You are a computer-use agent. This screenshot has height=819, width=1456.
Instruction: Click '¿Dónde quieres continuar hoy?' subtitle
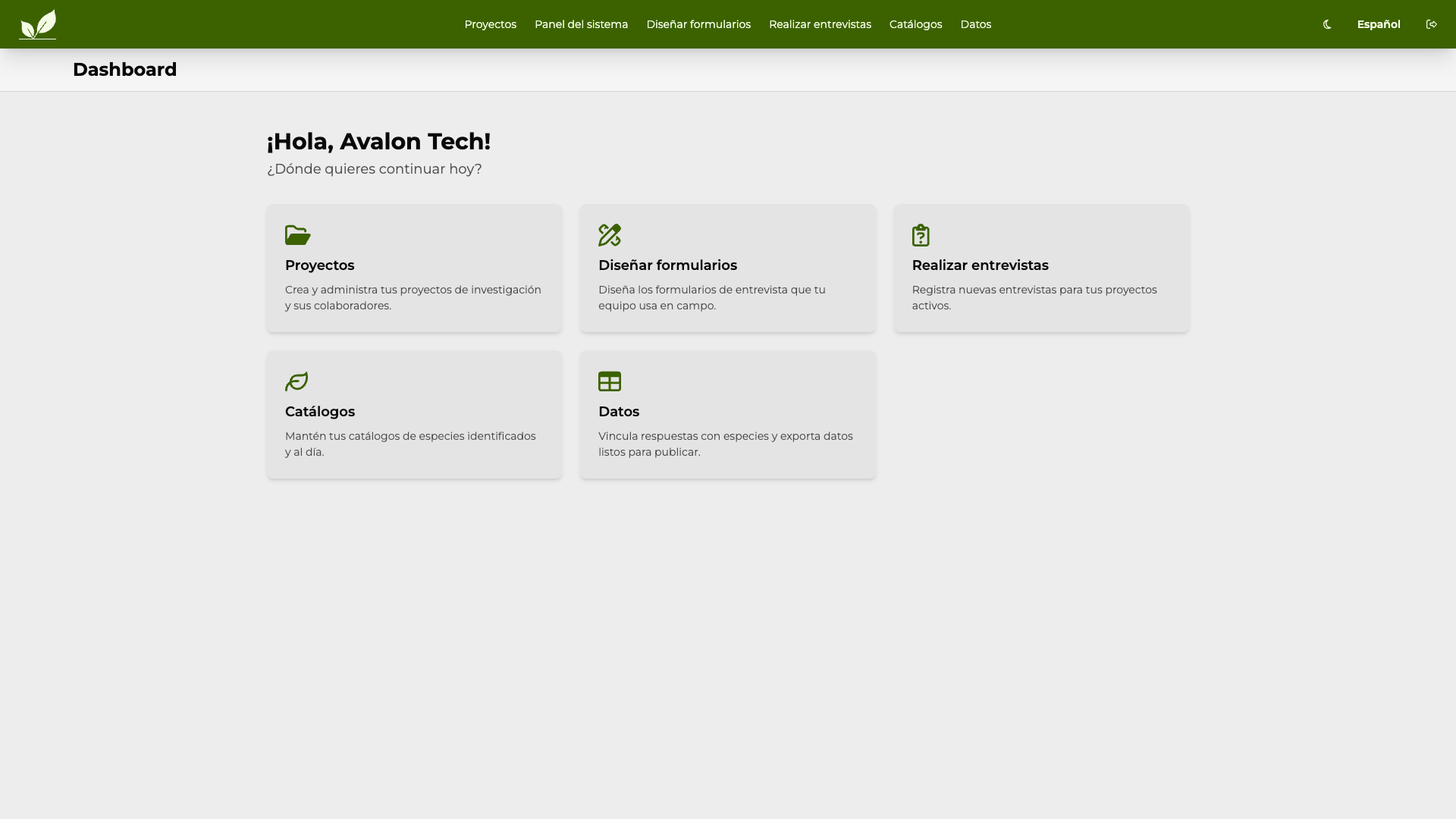coord(375,169)
